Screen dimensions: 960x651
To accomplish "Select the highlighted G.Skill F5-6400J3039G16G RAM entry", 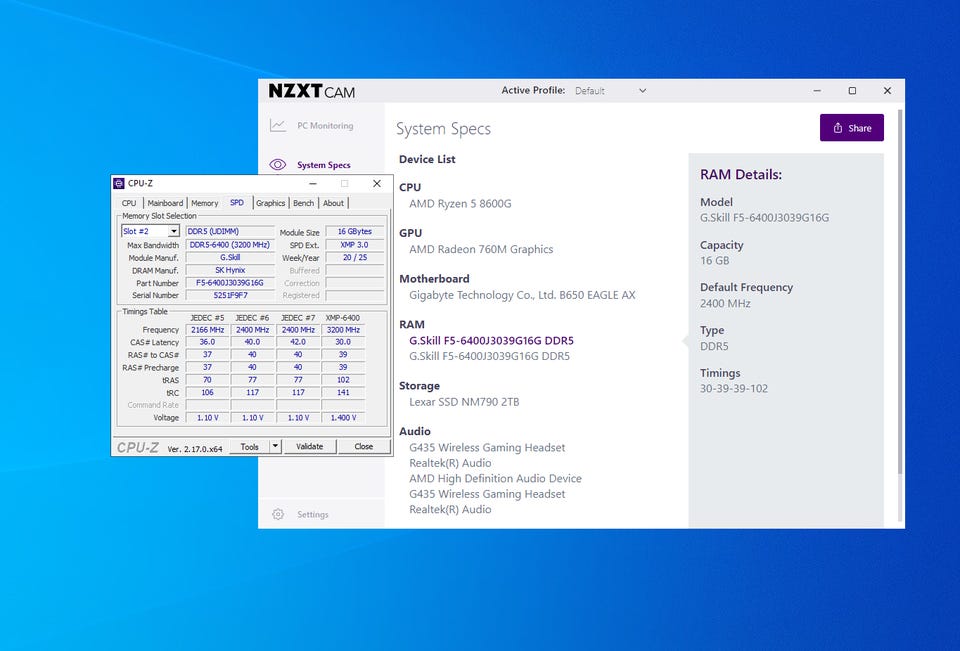I will 492,341.
